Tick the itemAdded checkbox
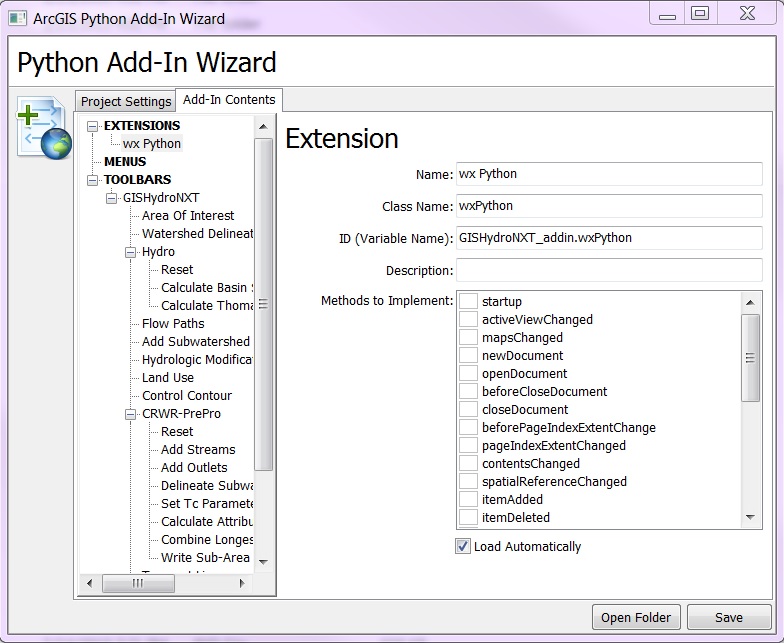Viewport: 784px width, 643px height. point(468,499)
